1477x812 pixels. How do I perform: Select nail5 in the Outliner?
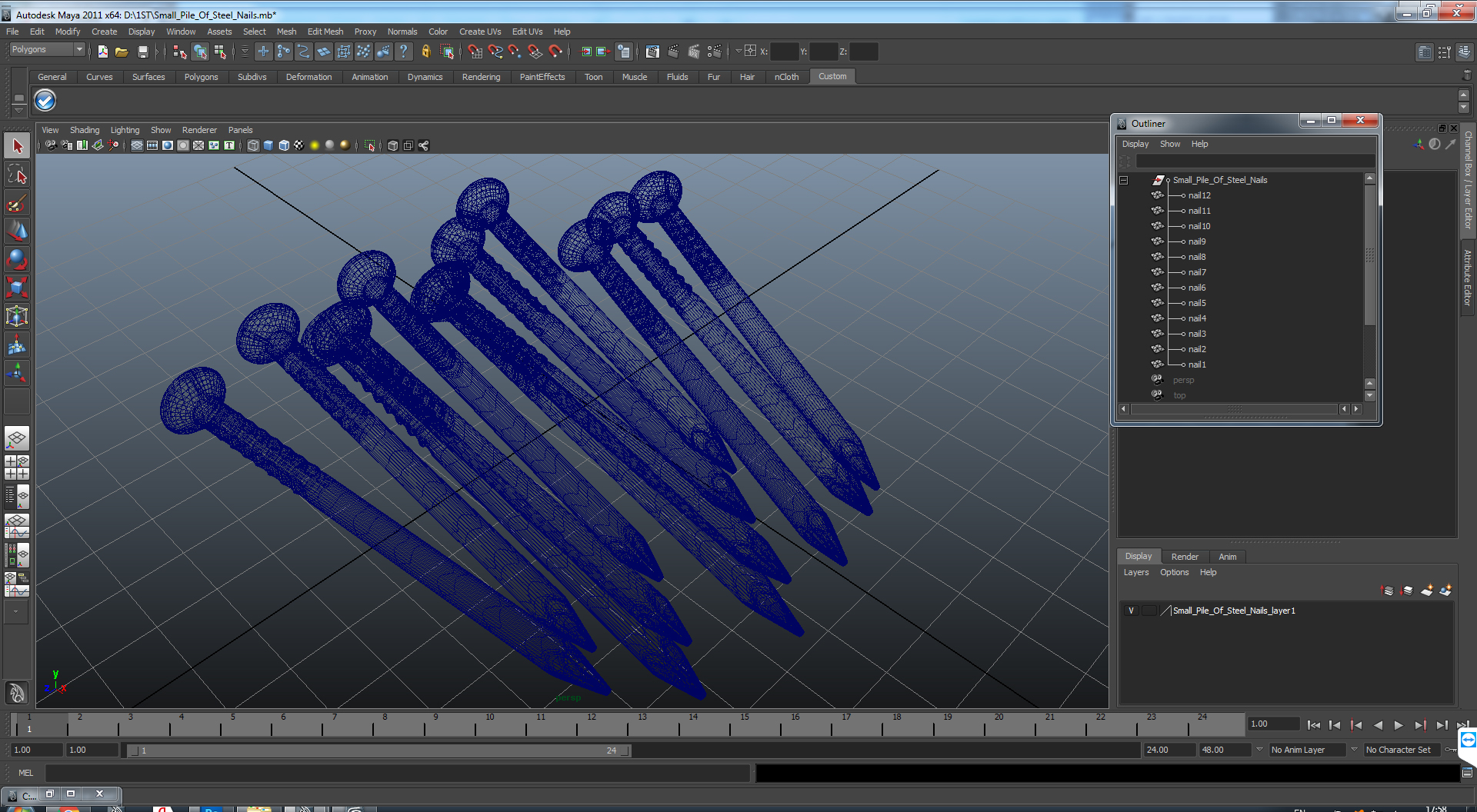coord(1197,303)
